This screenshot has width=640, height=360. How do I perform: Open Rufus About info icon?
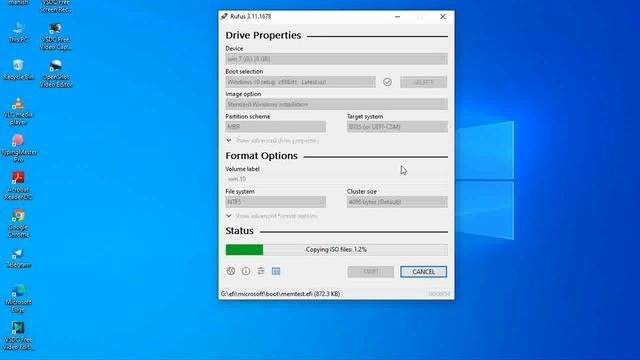point(246,271)
